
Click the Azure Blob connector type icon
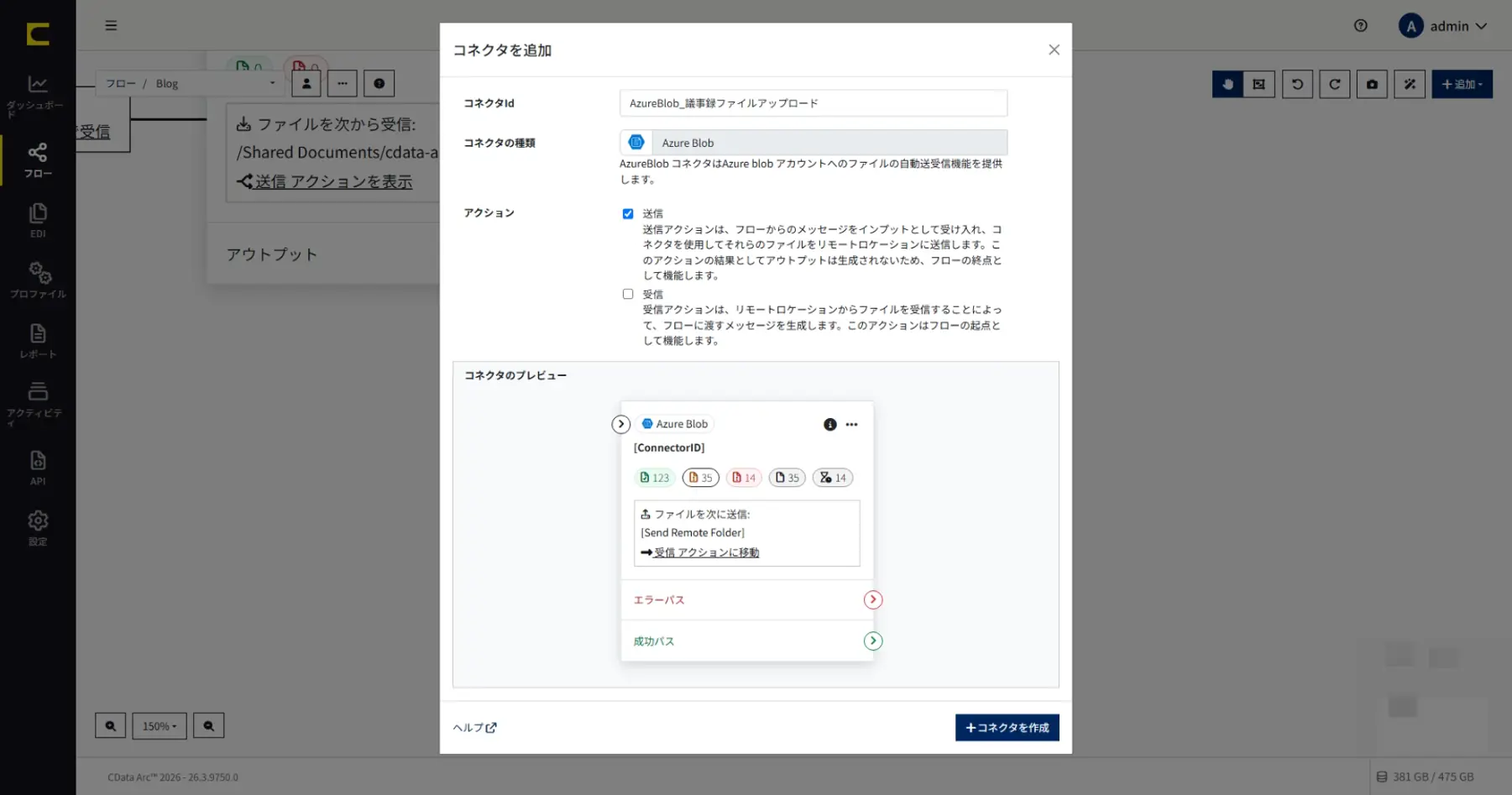pyautogui.click(x=636, y=143)
